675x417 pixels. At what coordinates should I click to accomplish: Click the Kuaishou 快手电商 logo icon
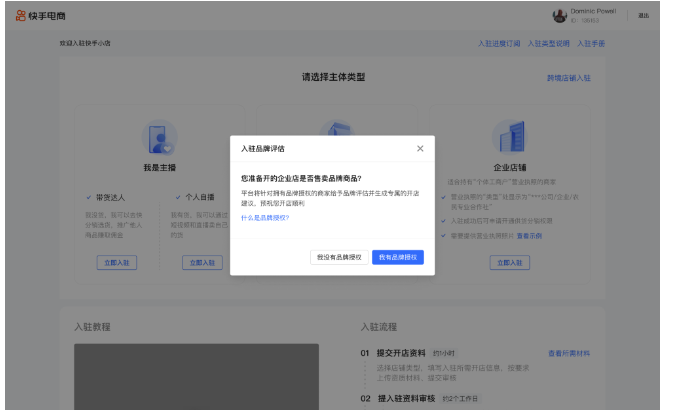coord(21,15)
